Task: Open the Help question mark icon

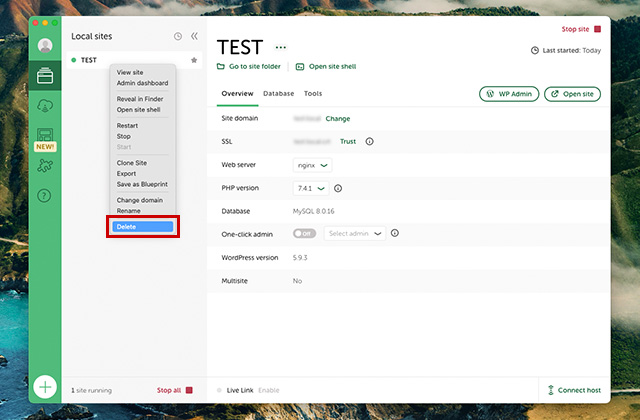Action: tap(44, 196)
